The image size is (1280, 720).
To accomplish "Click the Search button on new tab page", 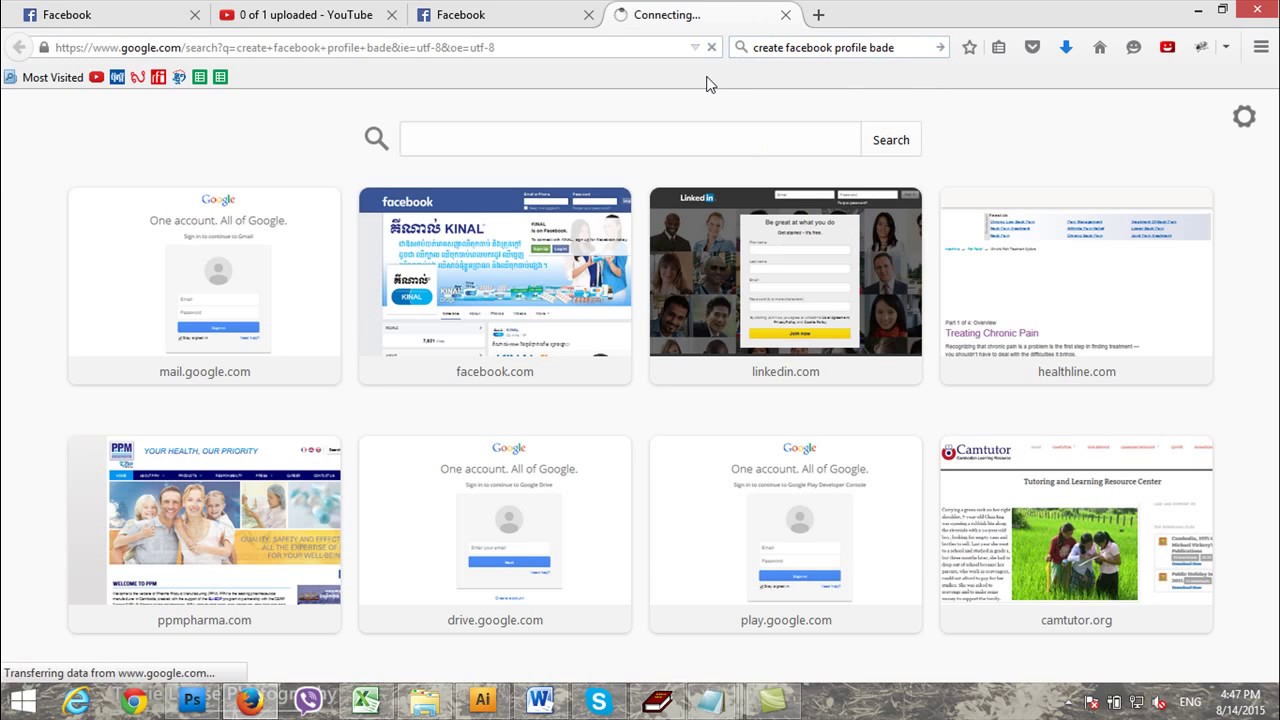I will coord(891,140).
